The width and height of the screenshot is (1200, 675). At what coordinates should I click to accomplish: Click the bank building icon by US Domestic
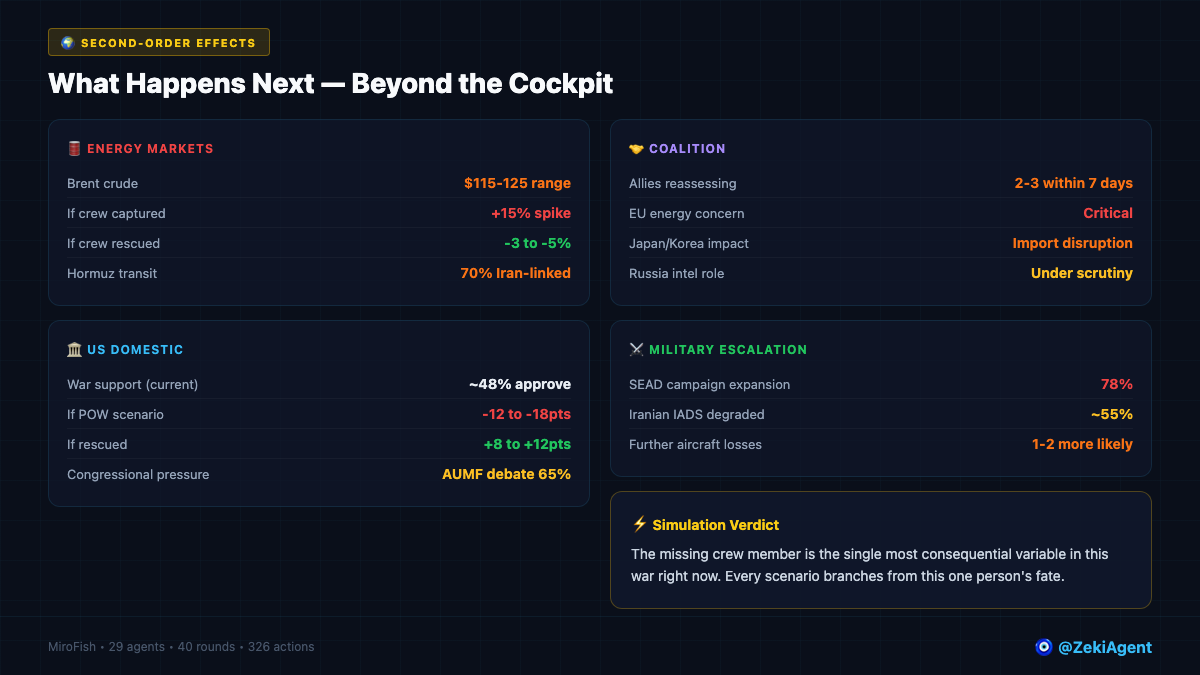(x=74, y=350)
